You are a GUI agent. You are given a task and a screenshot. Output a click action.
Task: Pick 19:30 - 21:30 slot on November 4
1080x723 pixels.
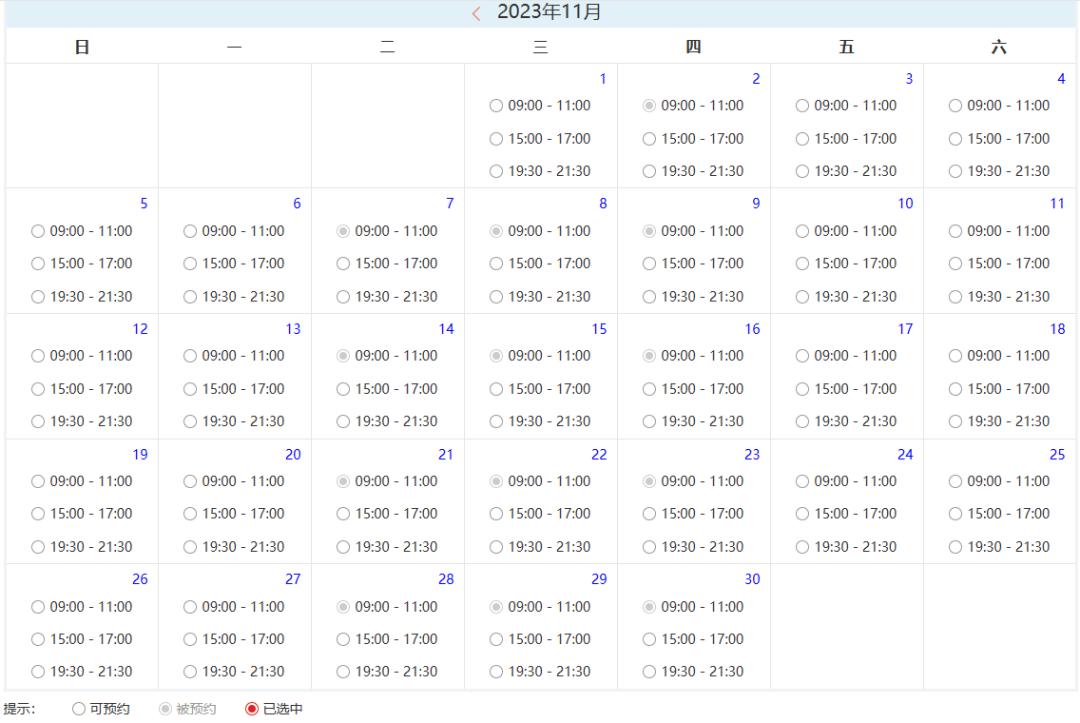955,172
